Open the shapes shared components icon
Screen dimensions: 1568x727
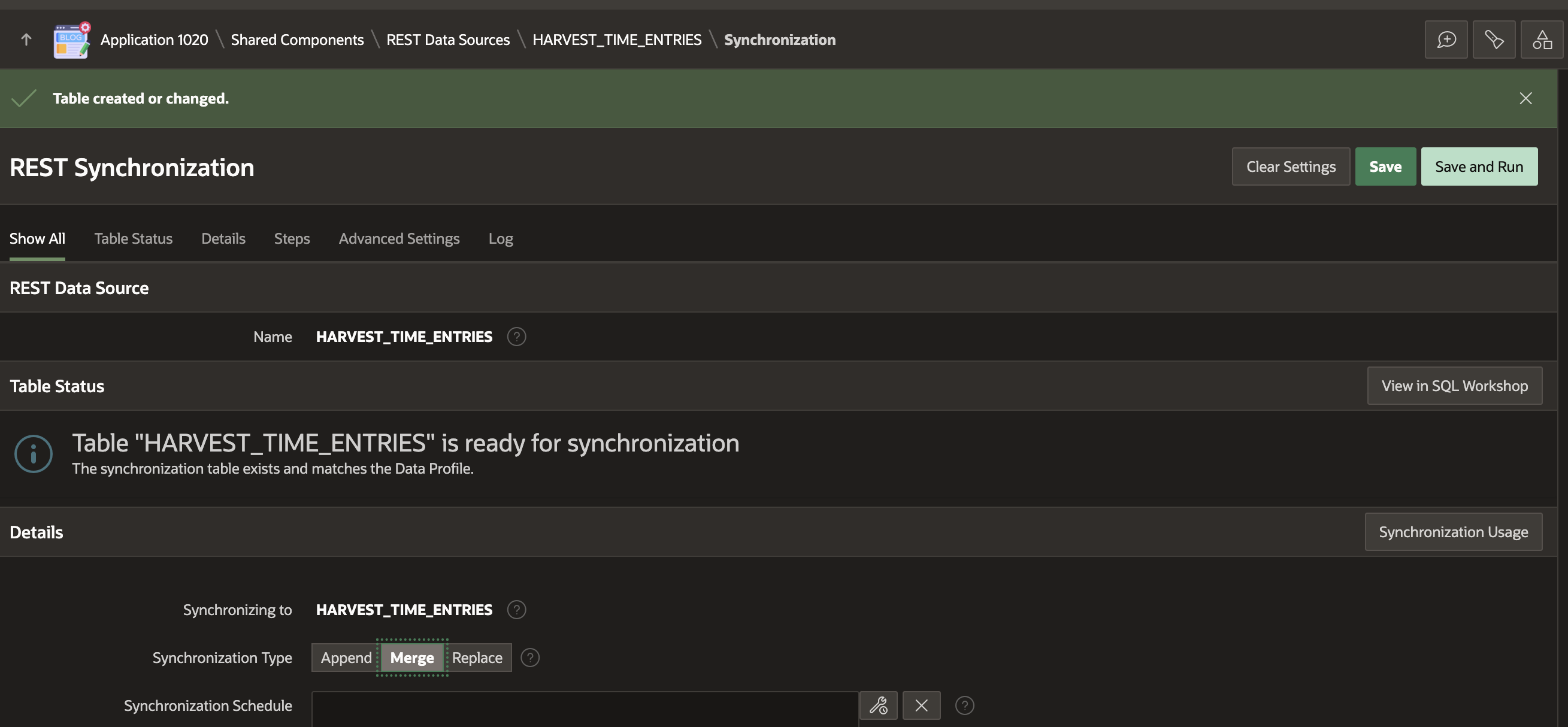click(x=1541, y=40)
